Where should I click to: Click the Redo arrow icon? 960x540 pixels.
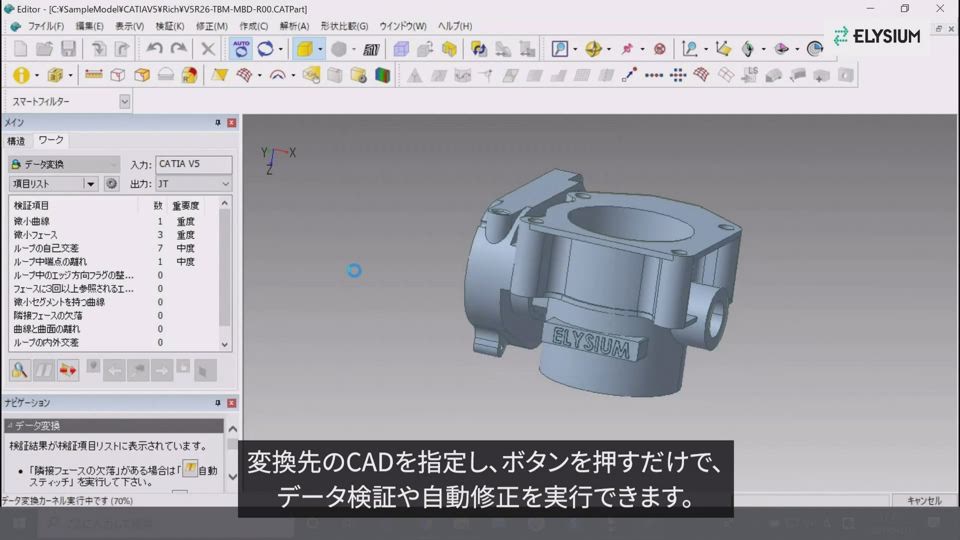point(179,48)
